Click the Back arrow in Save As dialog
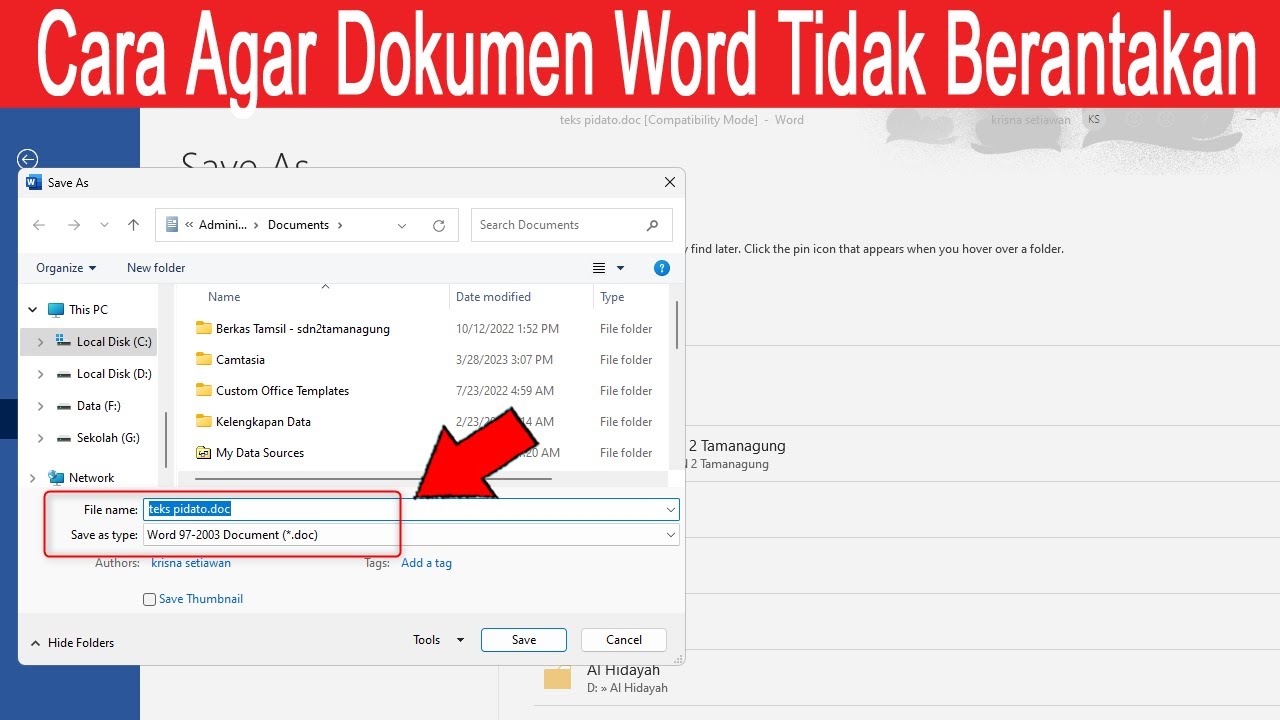Screen dimensions: 1280x720 pos(39,225)
